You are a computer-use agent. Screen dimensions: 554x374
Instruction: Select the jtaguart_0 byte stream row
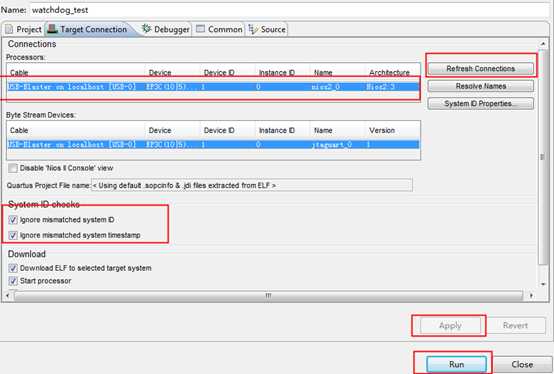pos(213,144)
